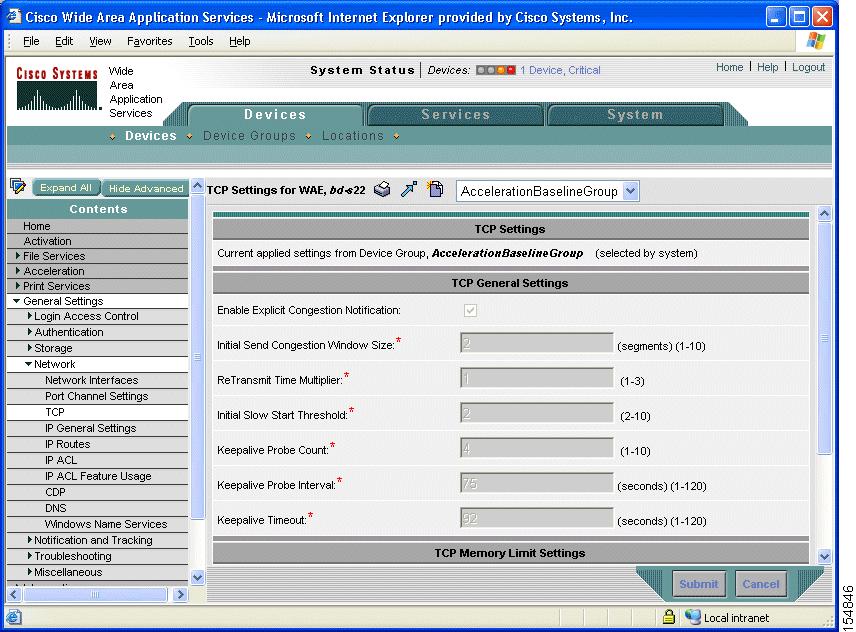This screenshot has width=856, height=632.
Task: Open the Device Groups subtab
Action: pos(249,135)
